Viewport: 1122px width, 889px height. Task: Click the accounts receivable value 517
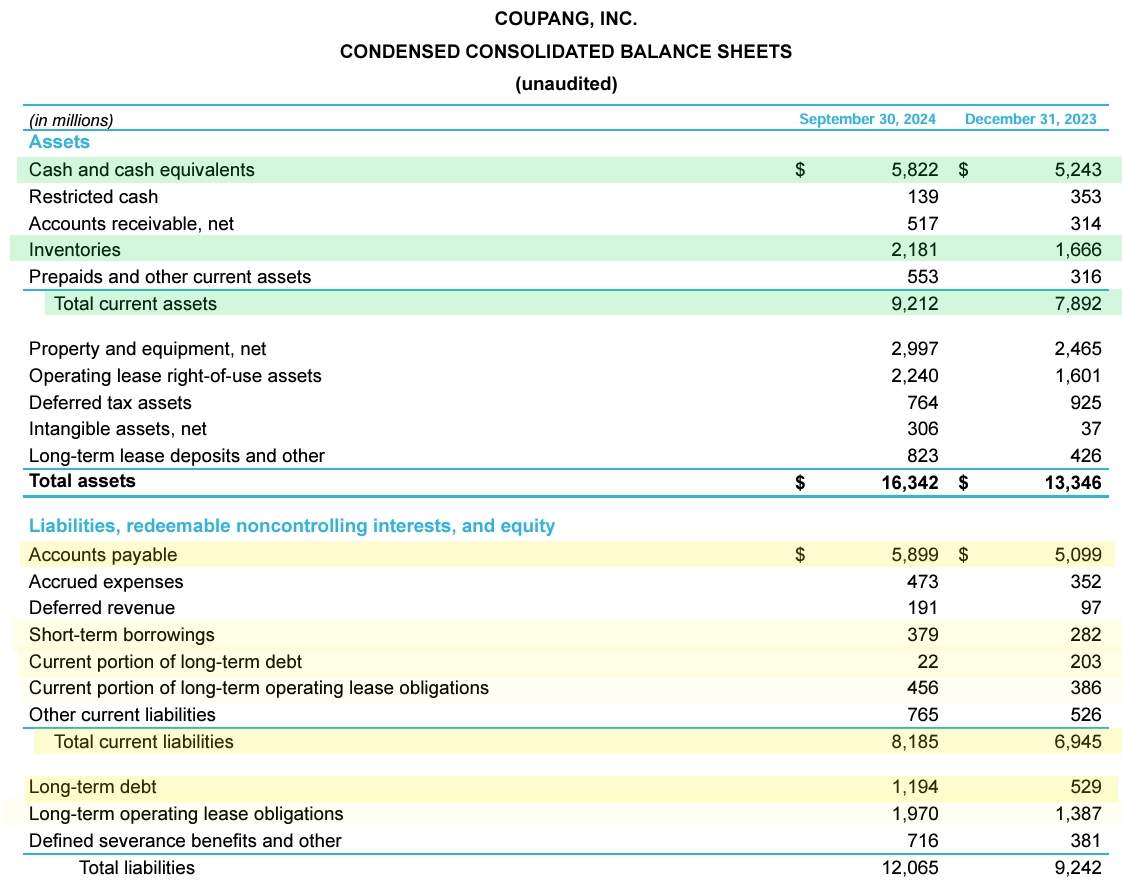pyautogui.click(x=922, y=224)
